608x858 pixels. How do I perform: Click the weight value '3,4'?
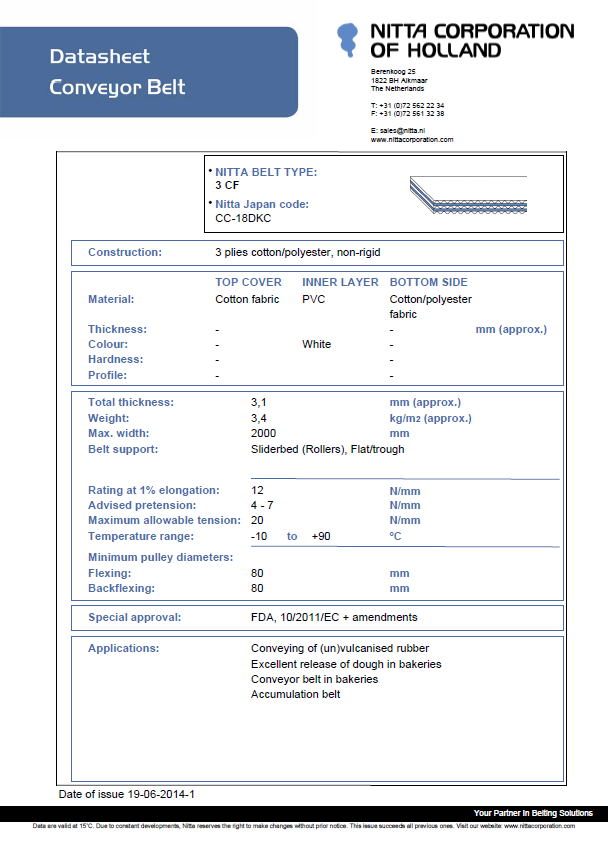258,418
